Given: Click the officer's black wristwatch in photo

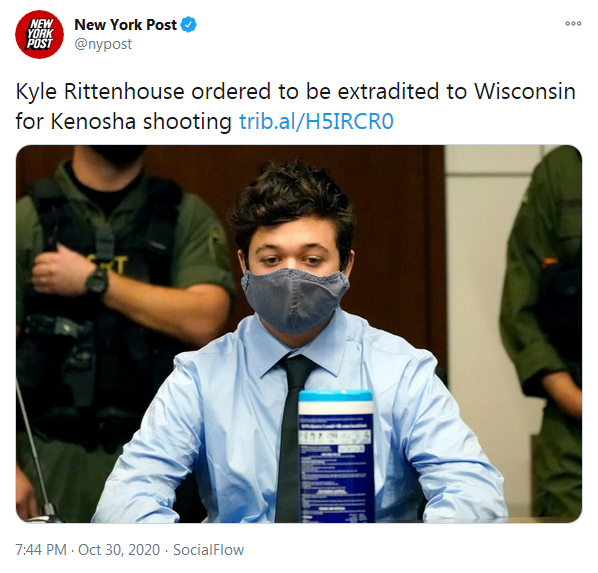Looking at the screenshot, I should click(97, 282).
